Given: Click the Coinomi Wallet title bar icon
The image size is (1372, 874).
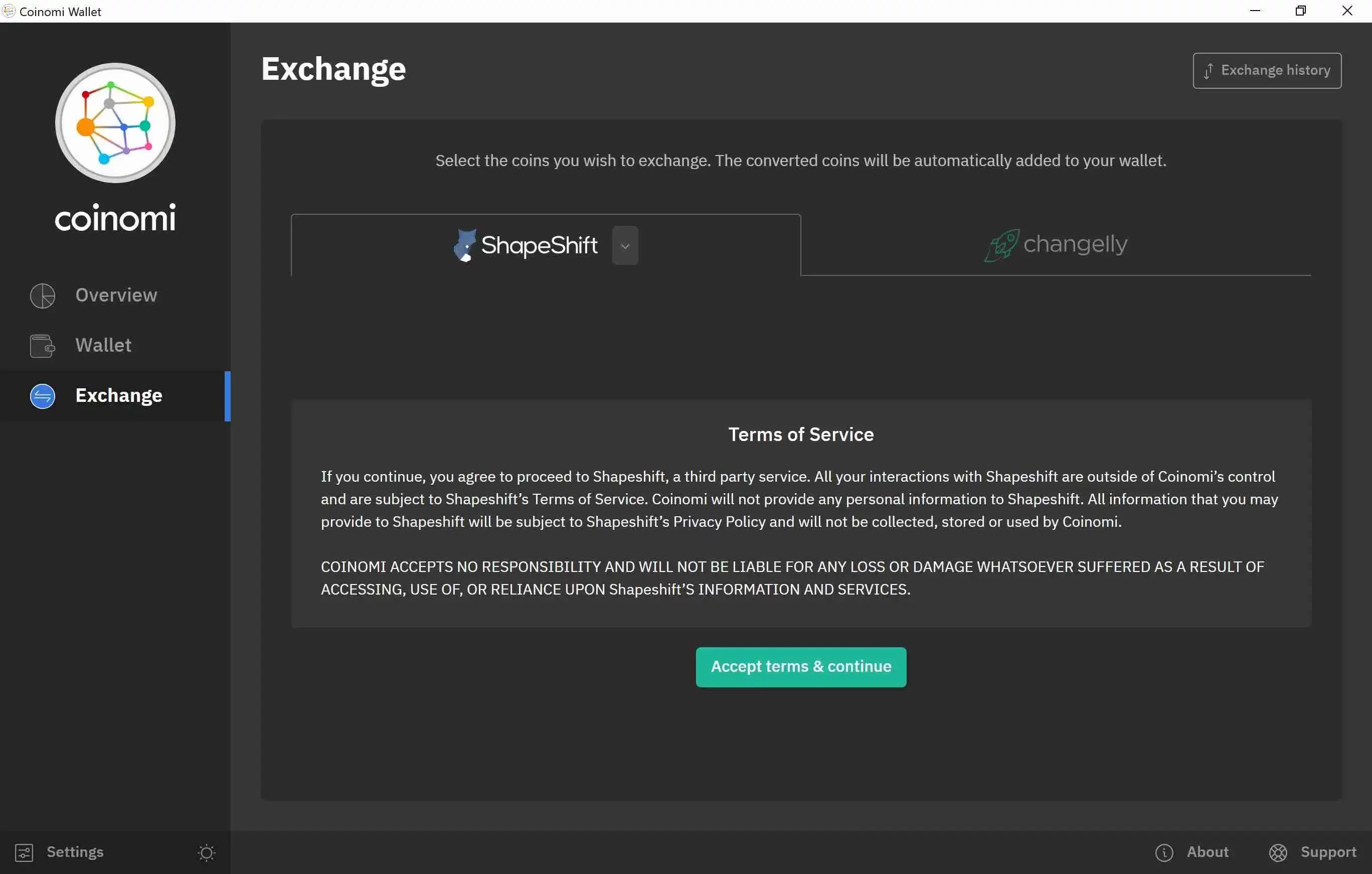Looking at the screenshot, I should click(9, 11).
